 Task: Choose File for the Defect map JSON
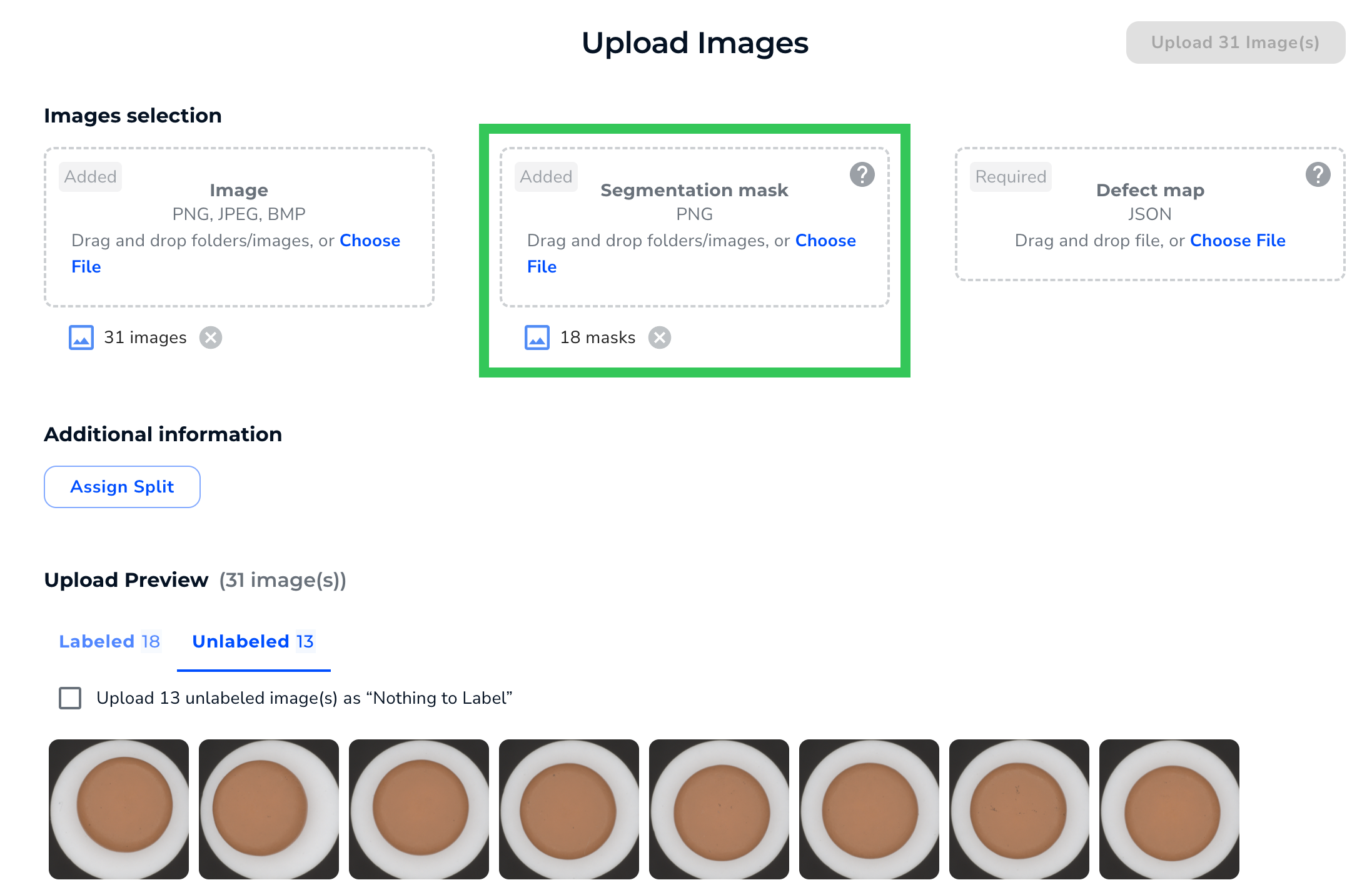coord(1238,240)
